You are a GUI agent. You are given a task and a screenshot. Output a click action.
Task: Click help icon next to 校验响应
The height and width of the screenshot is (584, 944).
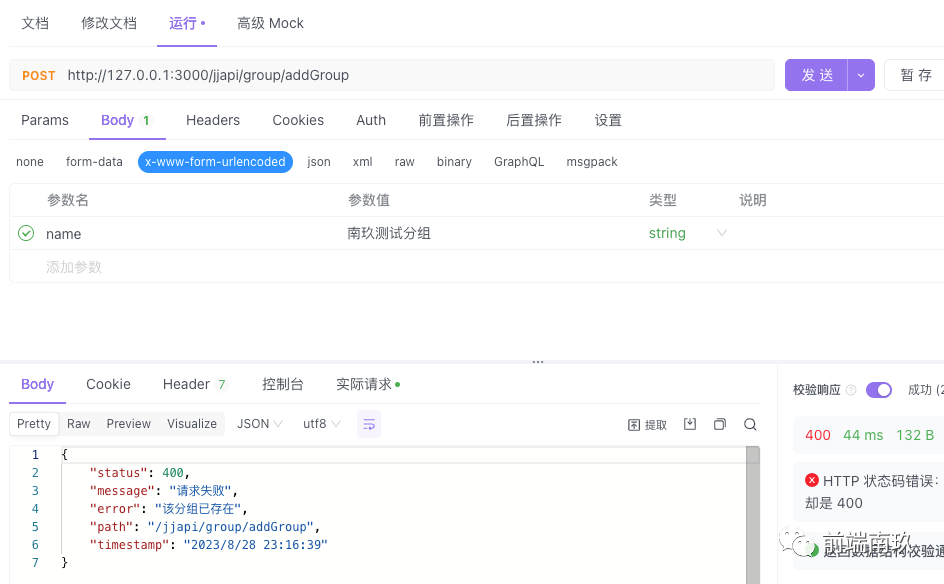click(x=851, y=390)
